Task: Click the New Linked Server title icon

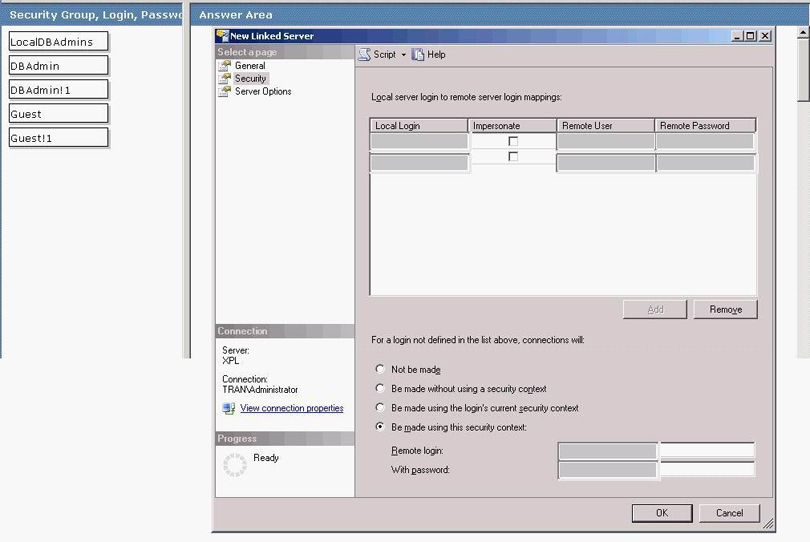Action: tap(222, 36)
